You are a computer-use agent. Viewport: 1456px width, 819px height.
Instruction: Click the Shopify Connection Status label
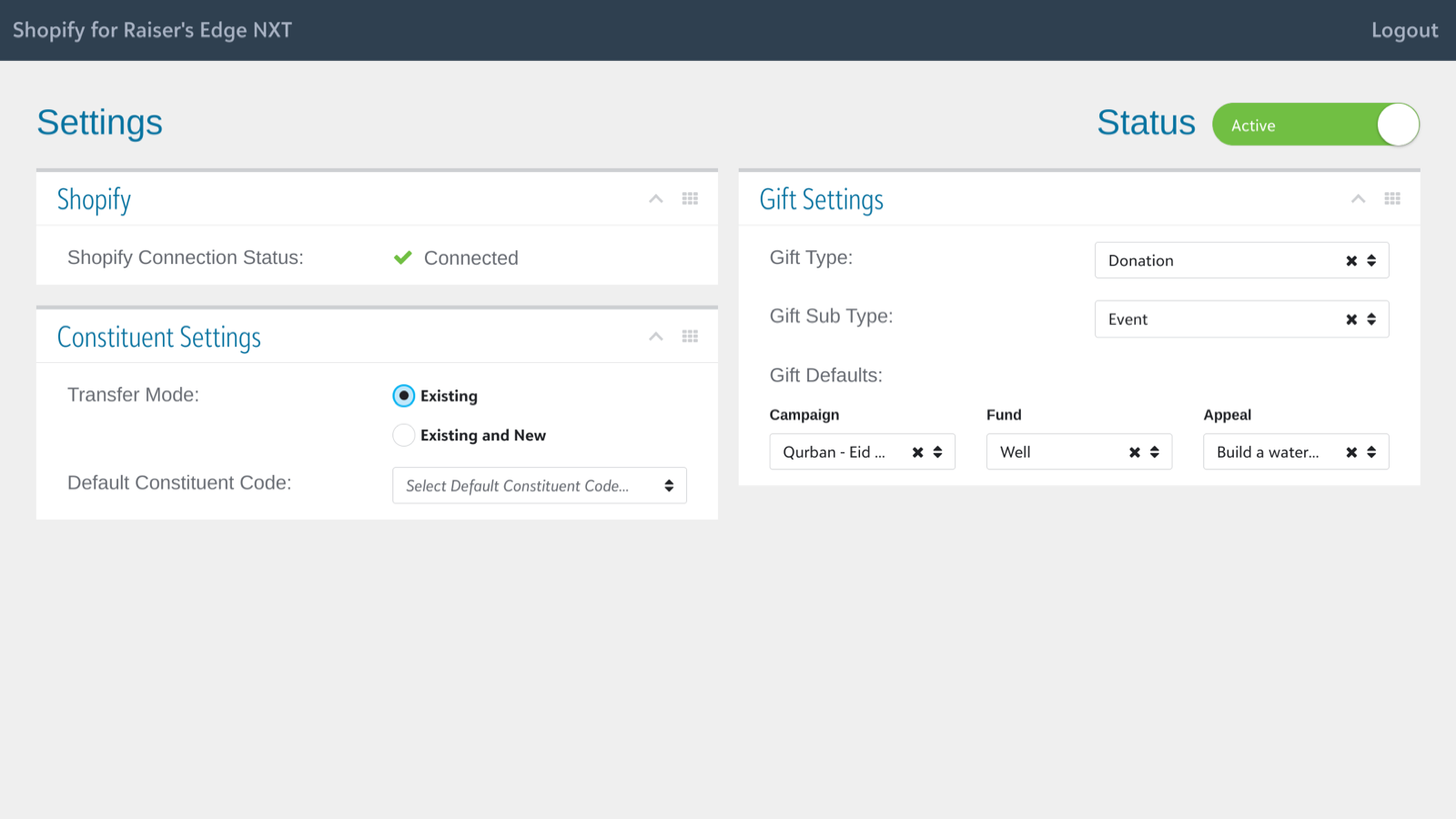click(186, 258)
